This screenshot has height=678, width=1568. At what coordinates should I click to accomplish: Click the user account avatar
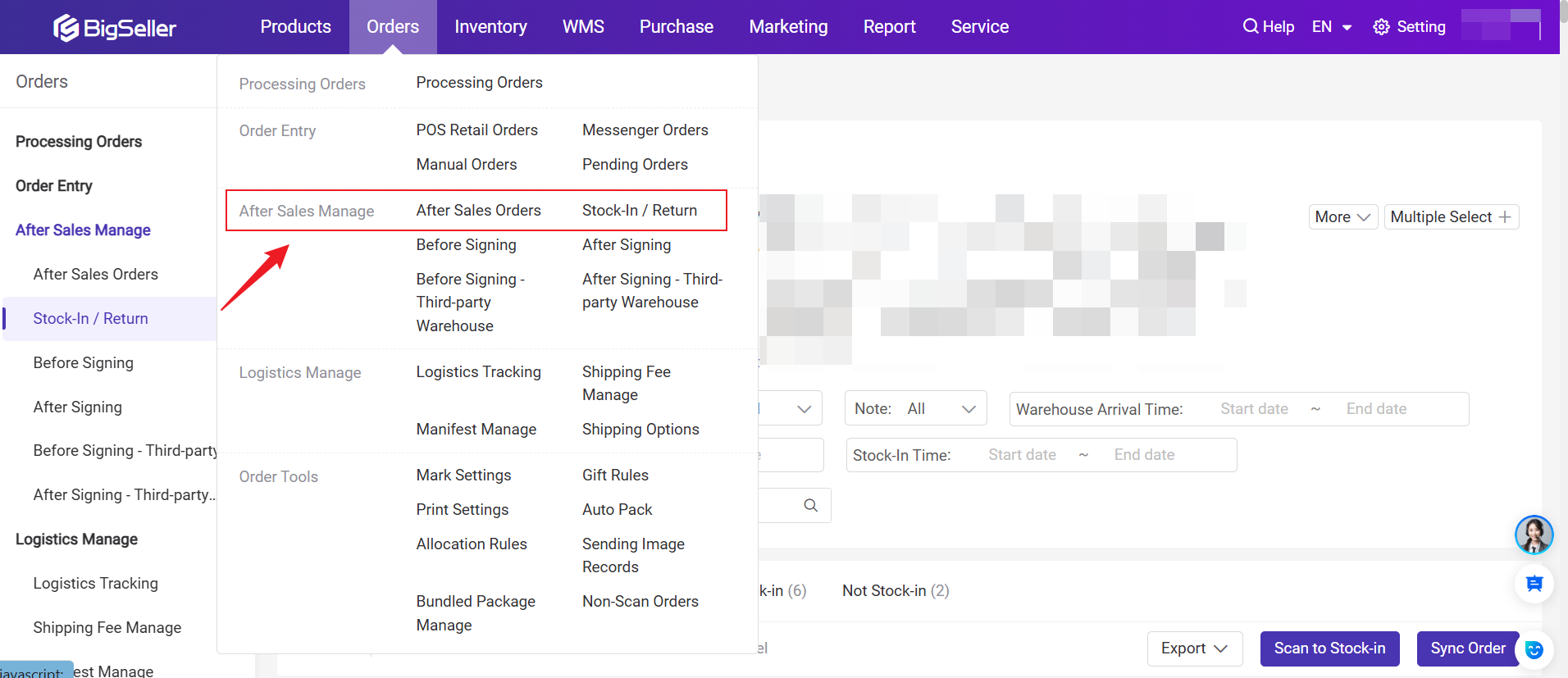point(1501,25)
